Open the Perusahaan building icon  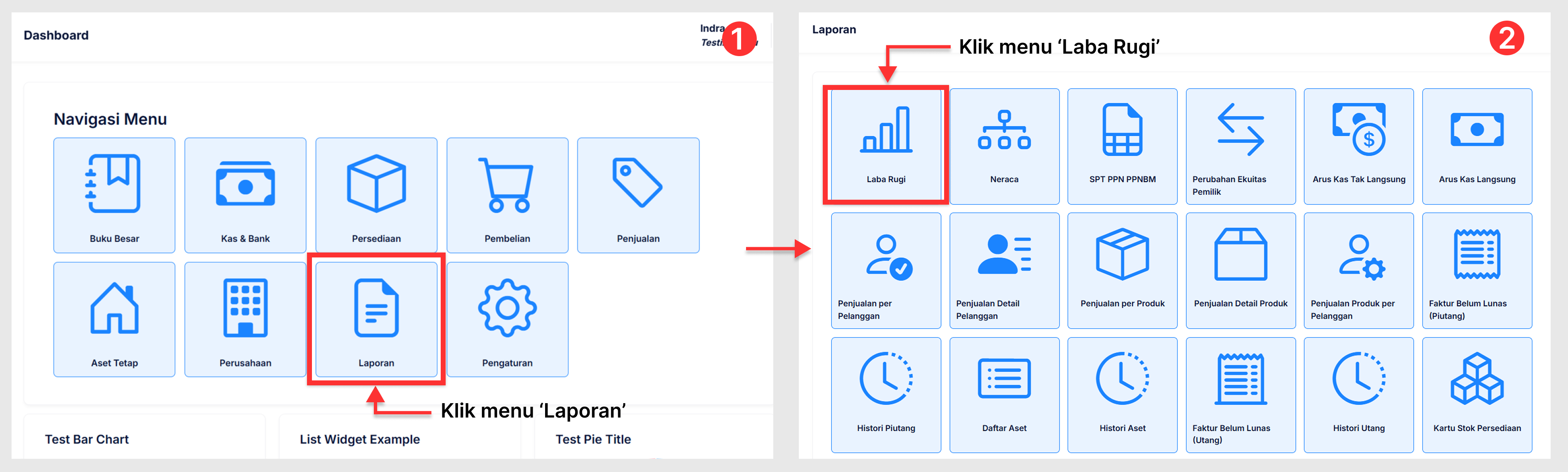pyautogui.click(x=245, y=308)
